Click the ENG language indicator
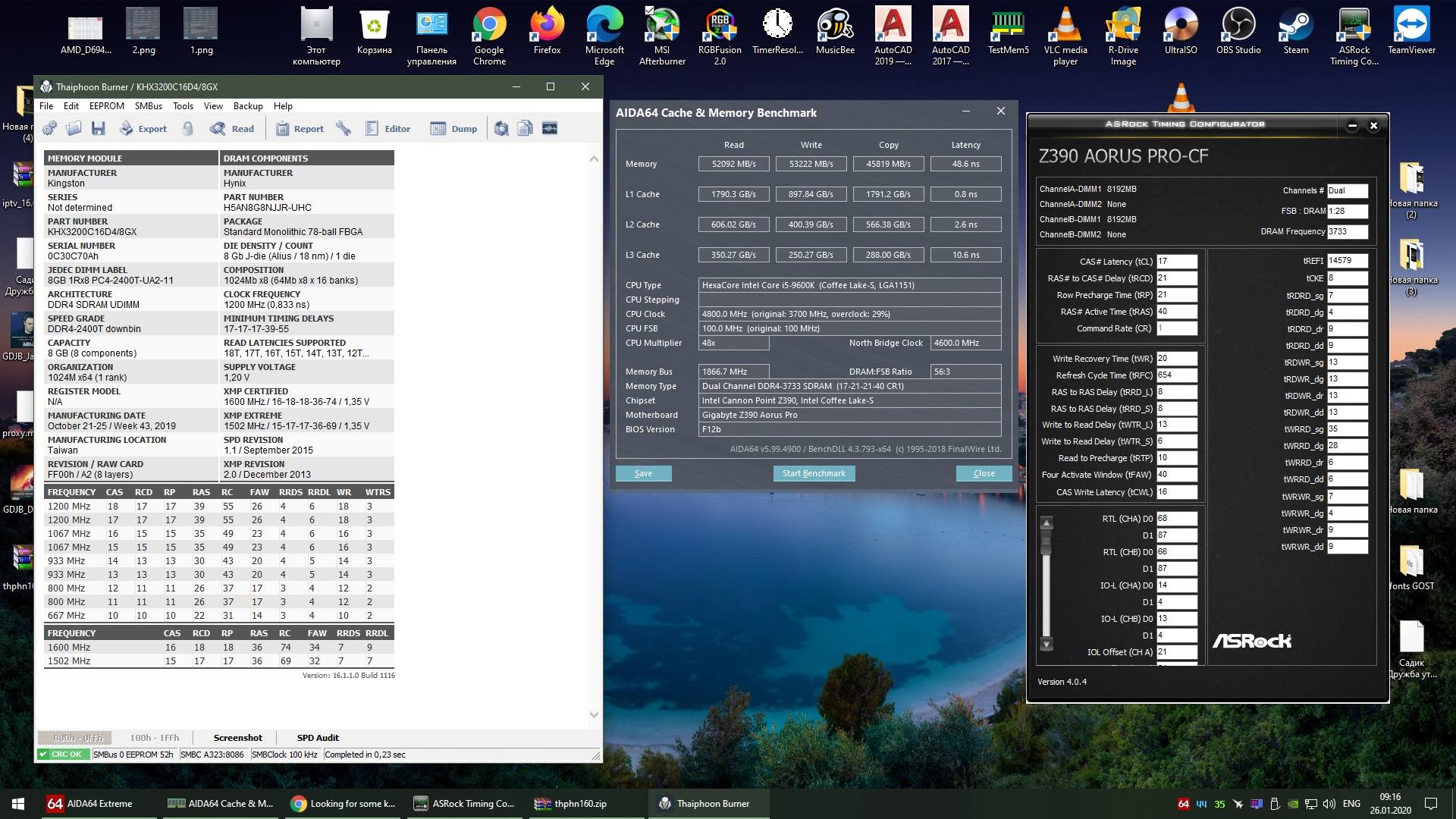1456x819 pixels. pyautogui.click(x=1351, y=804)
